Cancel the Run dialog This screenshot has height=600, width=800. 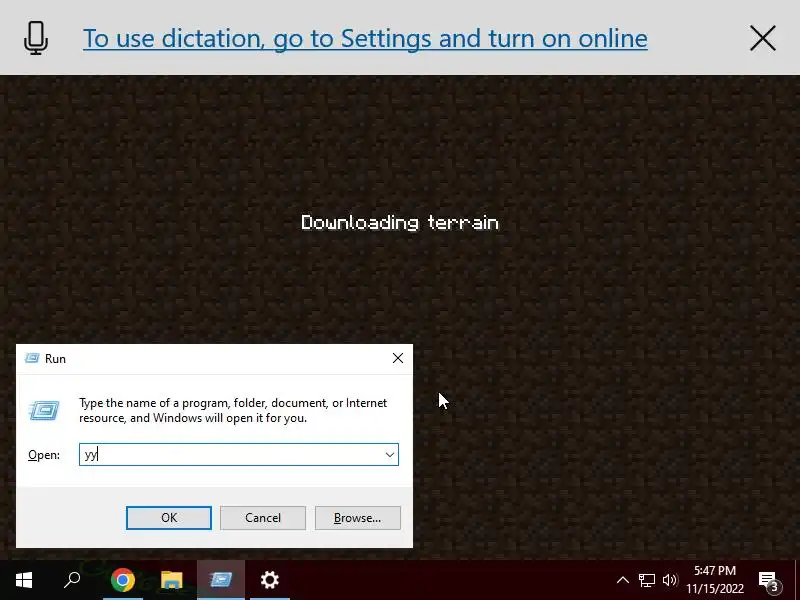263,518
